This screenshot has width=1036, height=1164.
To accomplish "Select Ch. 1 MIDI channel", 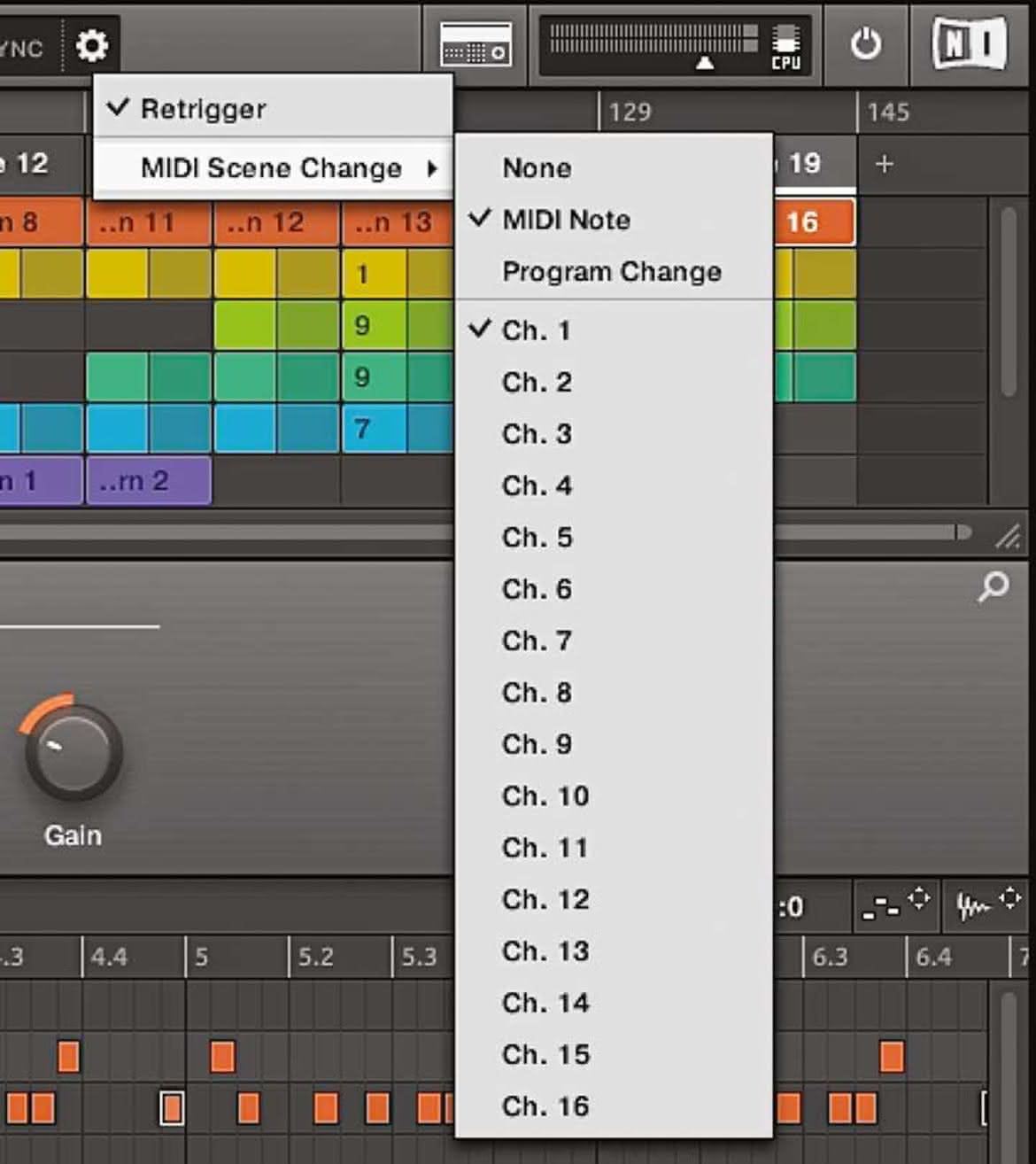I will pos(614,330).
